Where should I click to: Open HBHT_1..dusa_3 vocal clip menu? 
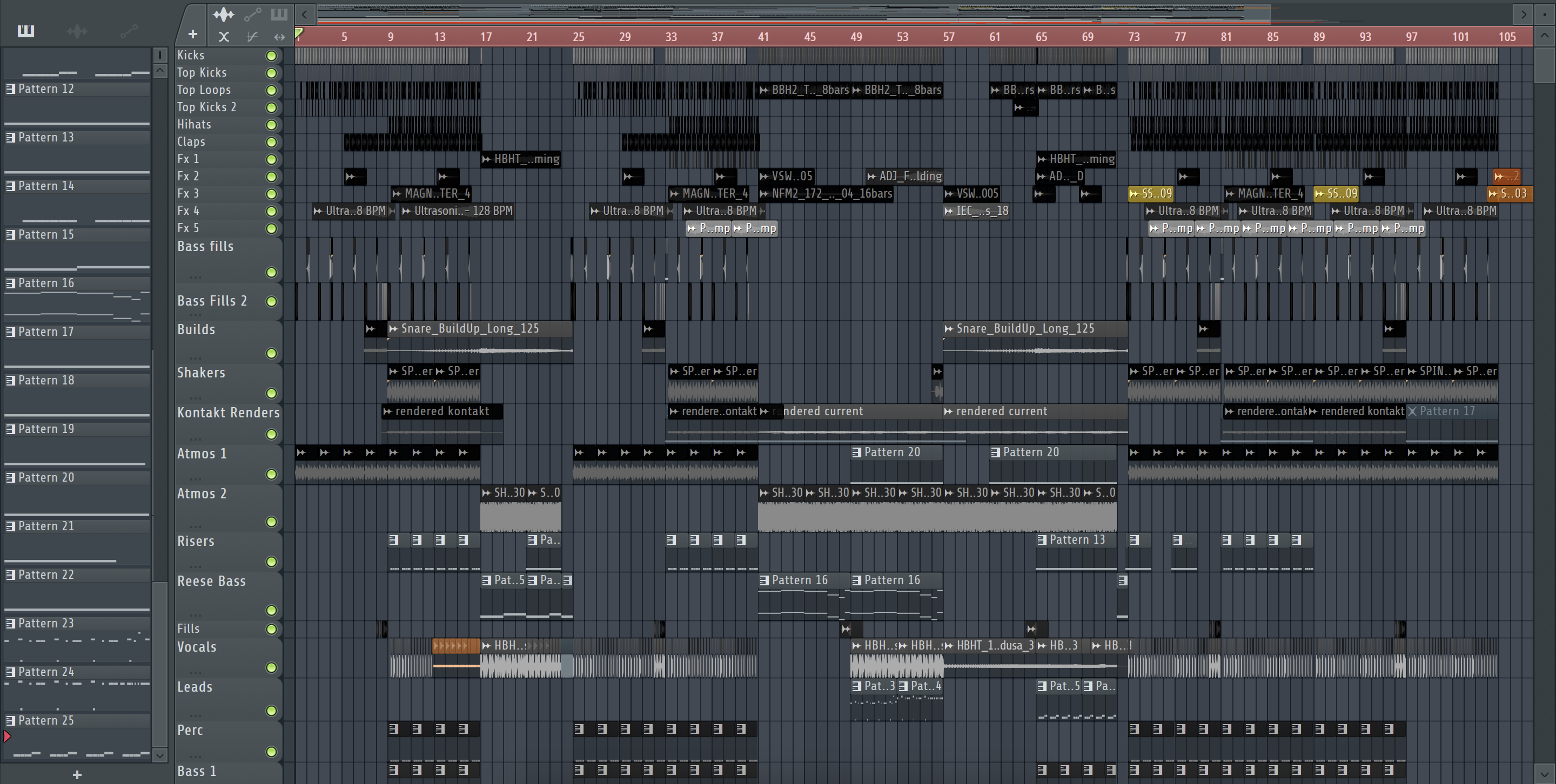click(x=949, y=646)
